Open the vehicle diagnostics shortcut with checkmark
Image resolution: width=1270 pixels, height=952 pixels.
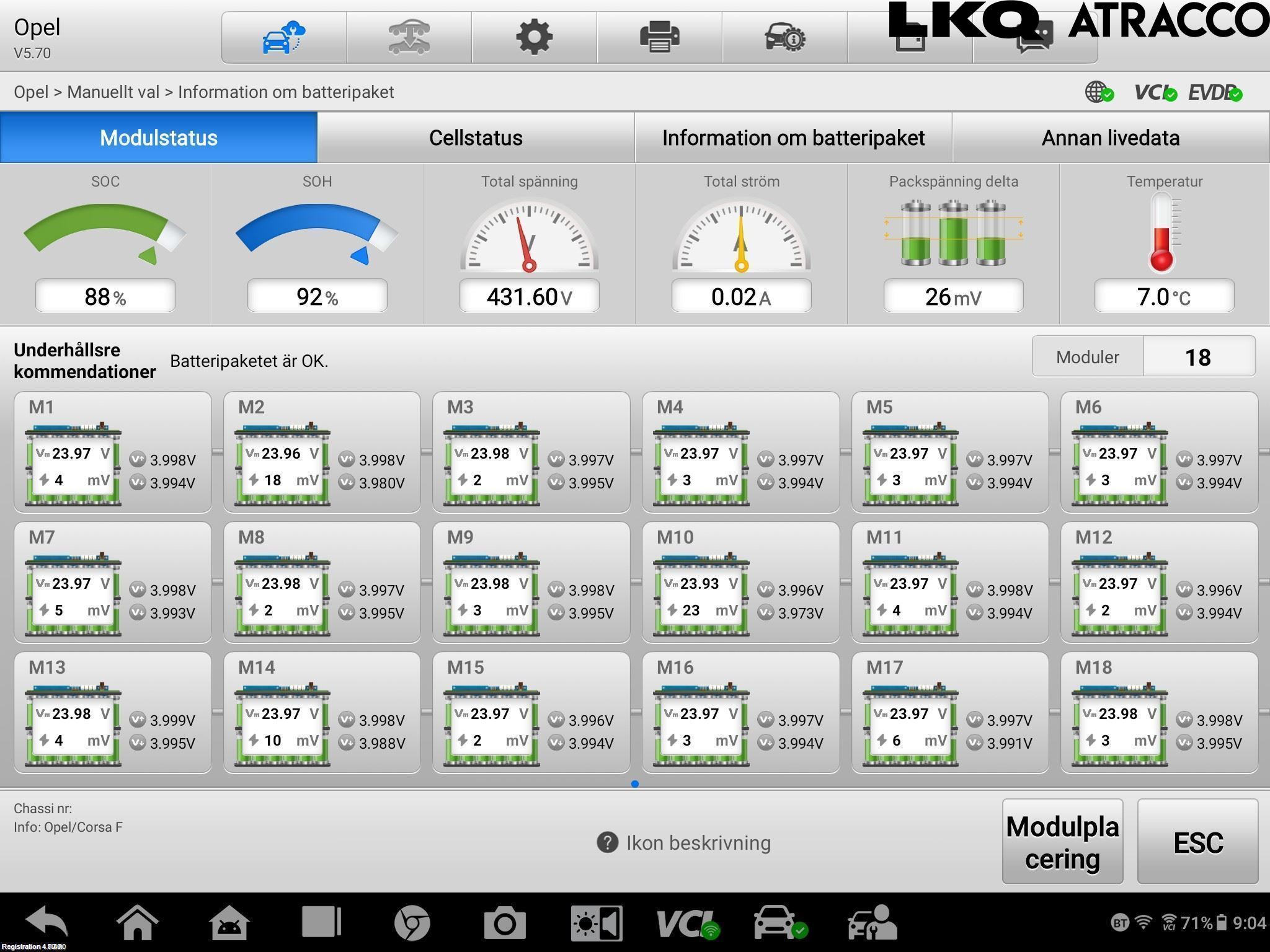(780, 923)
